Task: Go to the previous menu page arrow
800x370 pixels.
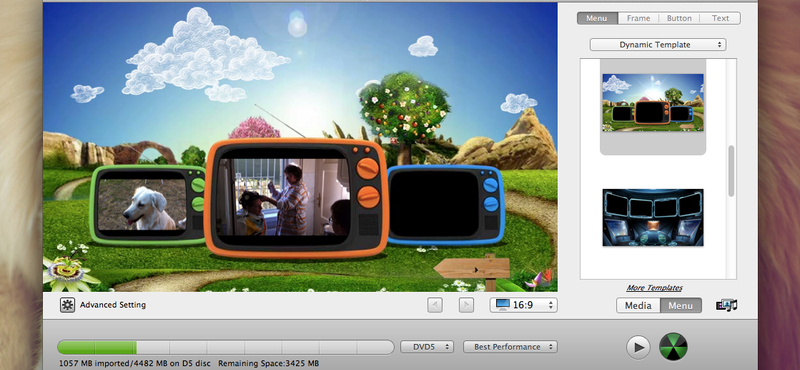Action: pos(435,305)
